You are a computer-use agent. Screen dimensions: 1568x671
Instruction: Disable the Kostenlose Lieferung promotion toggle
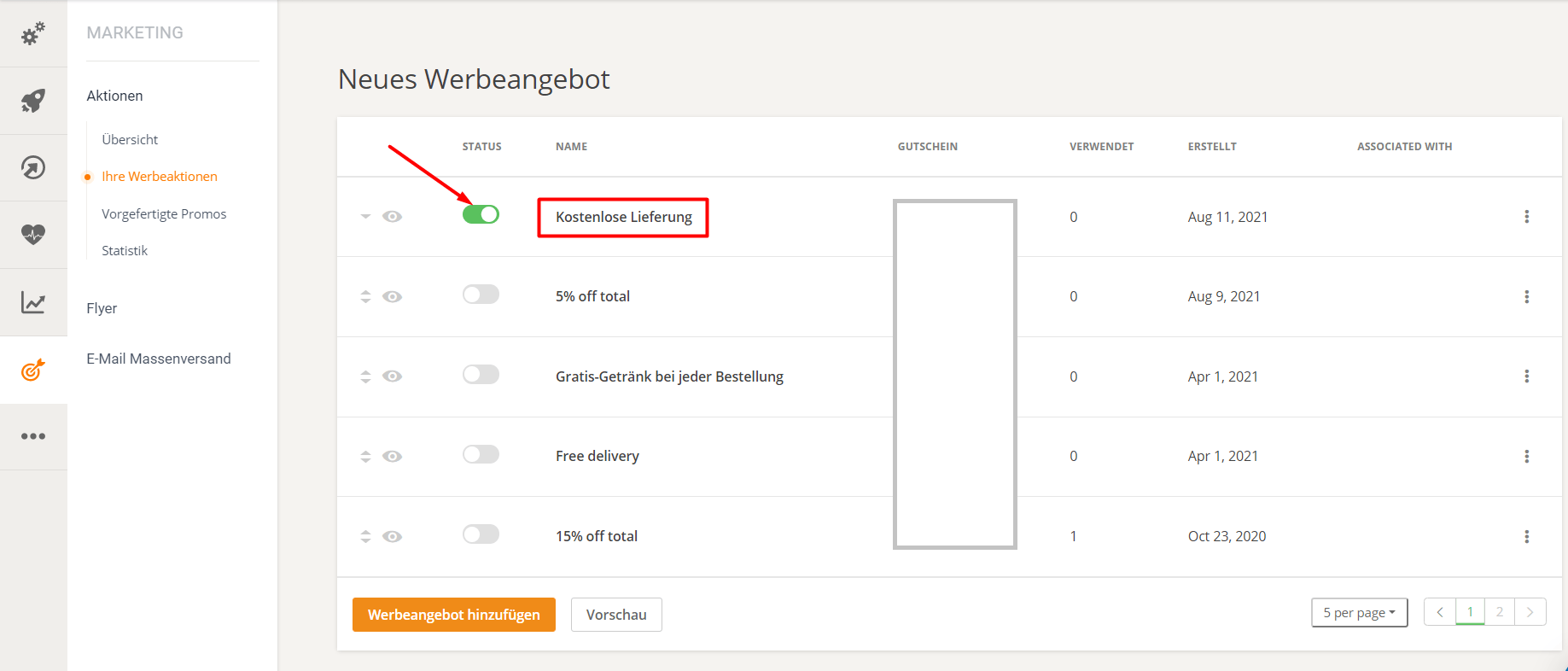(481, 214)
